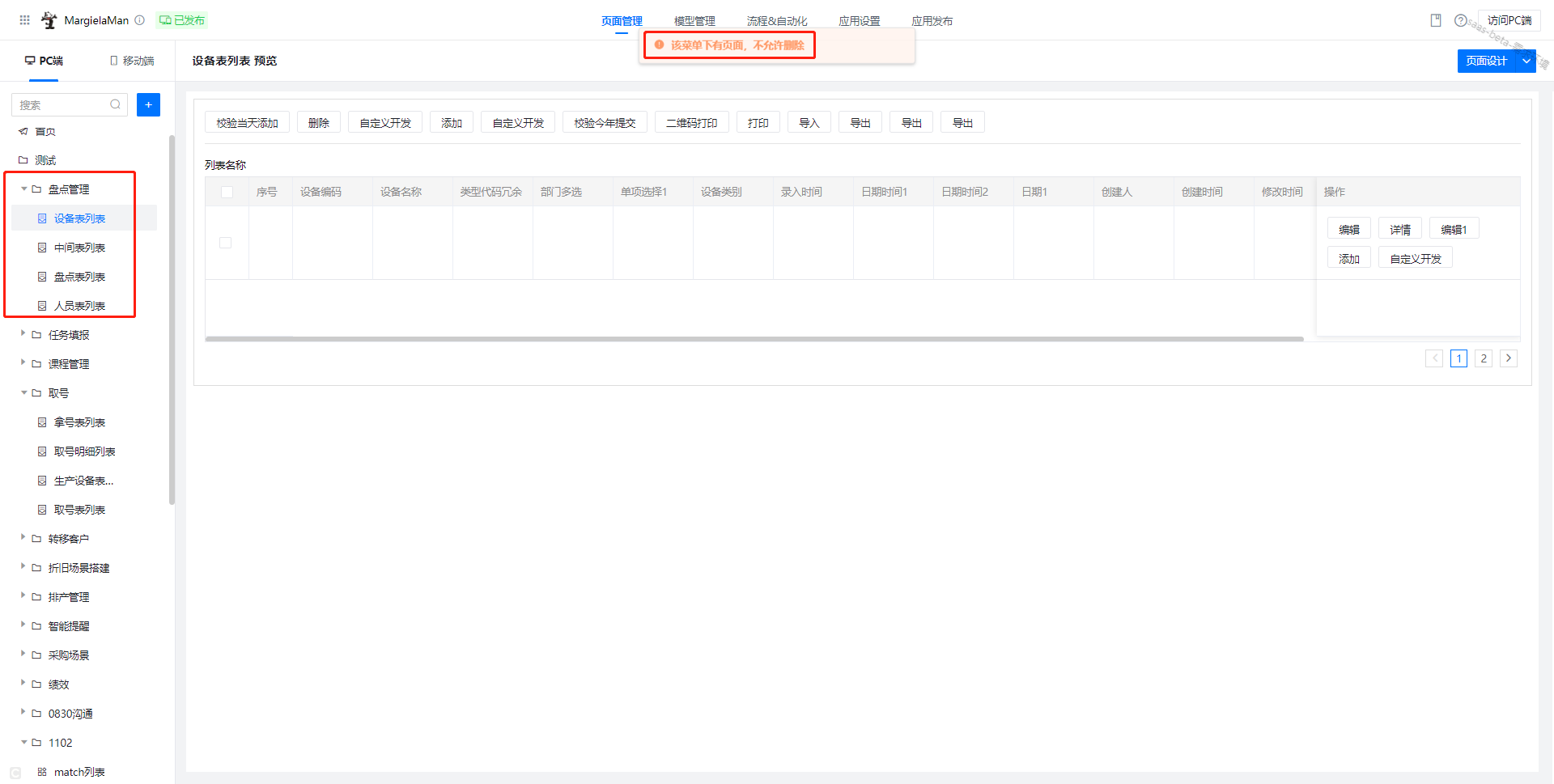The image size is (1554, 784).
Task: Click page icon of 设备表列表
Action: click(x=42, y=218)
